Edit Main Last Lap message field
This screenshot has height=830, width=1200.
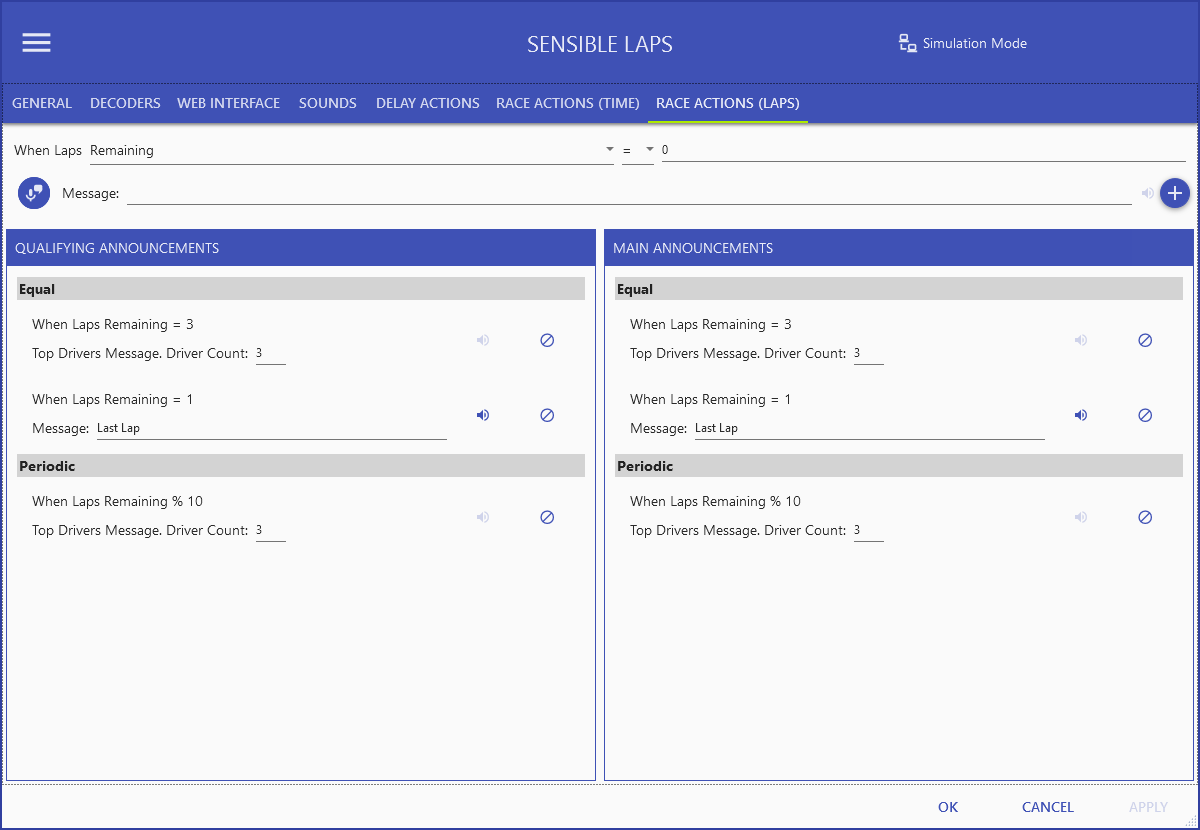pyautogui.click(x=869, y=428)
